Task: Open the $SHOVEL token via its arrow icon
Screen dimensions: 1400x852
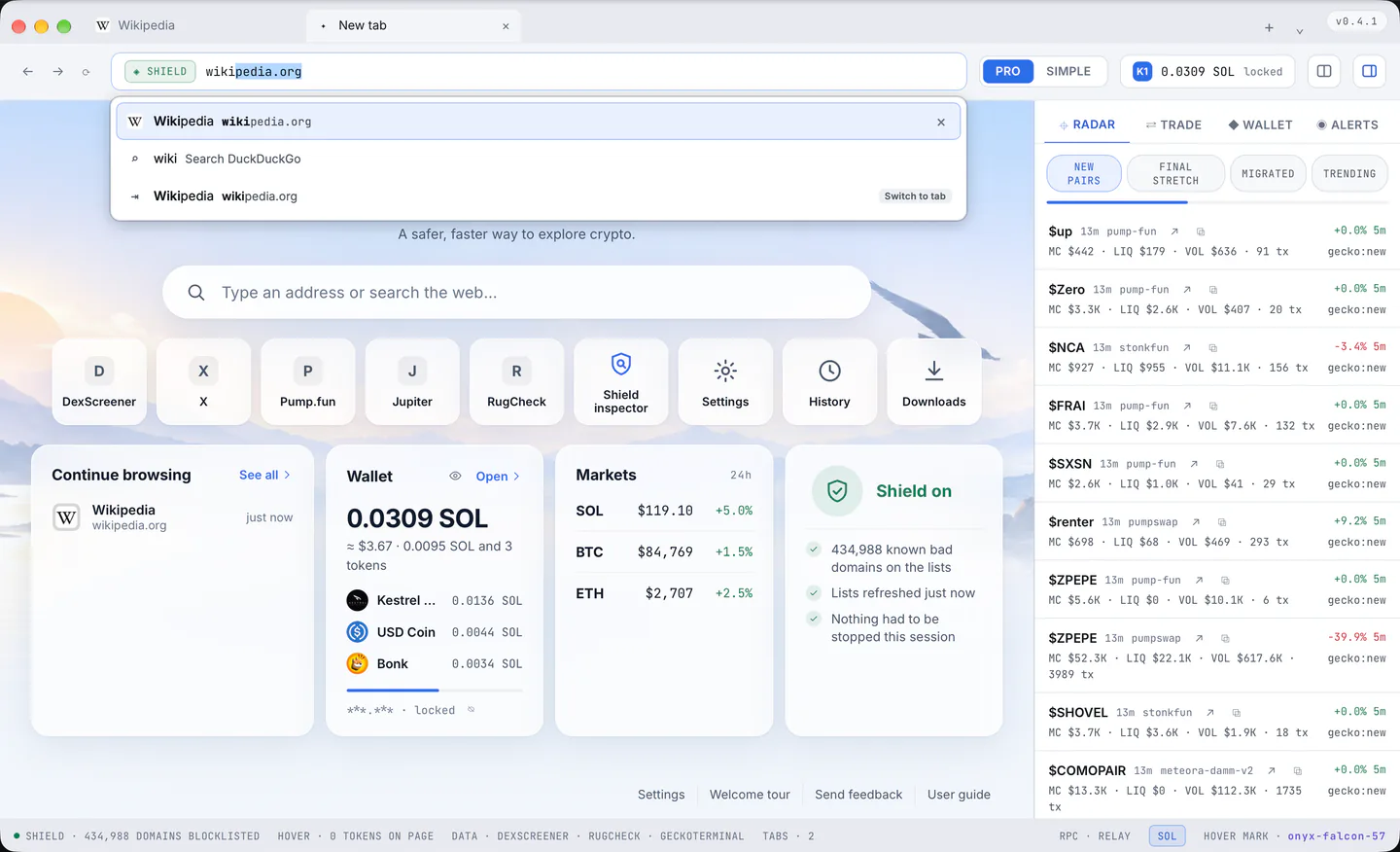Action: [1209, 713]
